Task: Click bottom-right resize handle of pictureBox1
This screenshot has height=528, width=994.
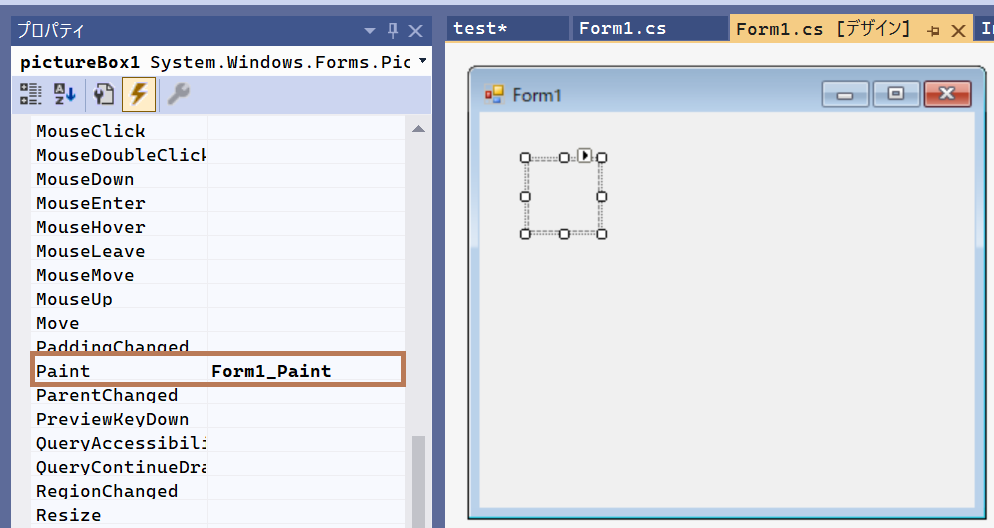Action: point(602,235)
